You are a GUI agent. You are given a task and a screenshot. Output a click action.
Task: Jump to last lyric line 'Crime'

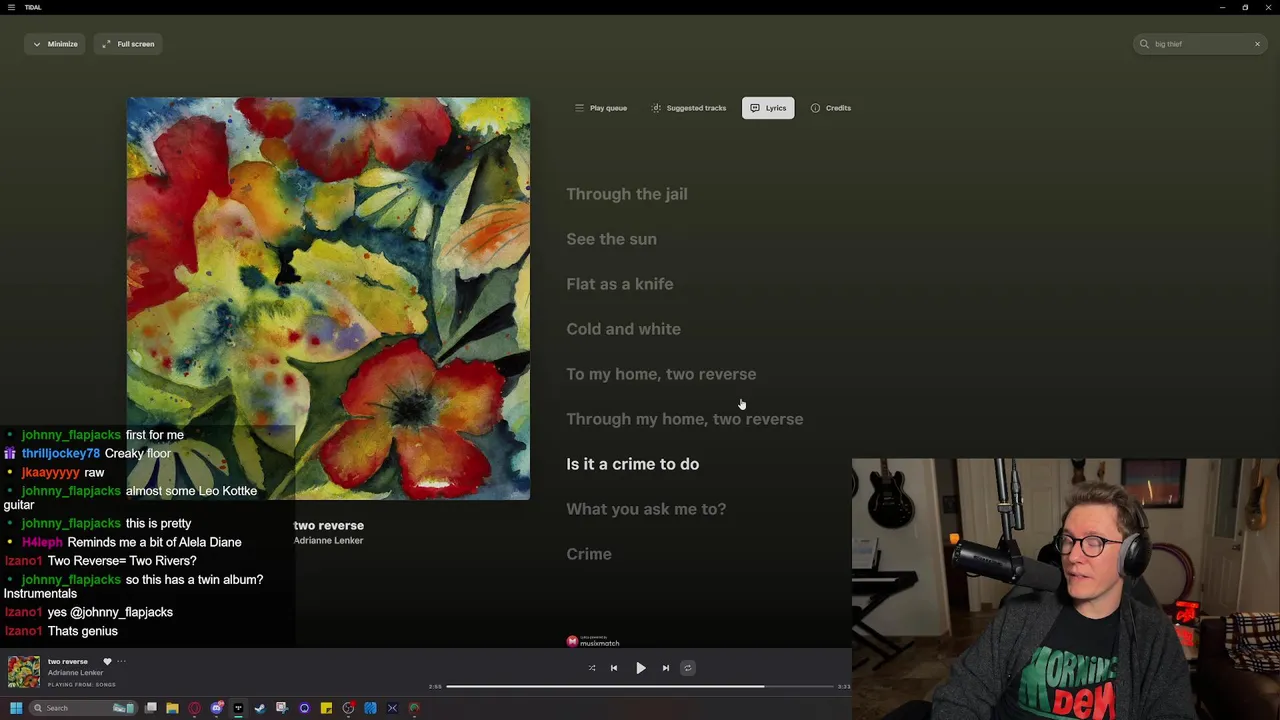tap(589, 554)
